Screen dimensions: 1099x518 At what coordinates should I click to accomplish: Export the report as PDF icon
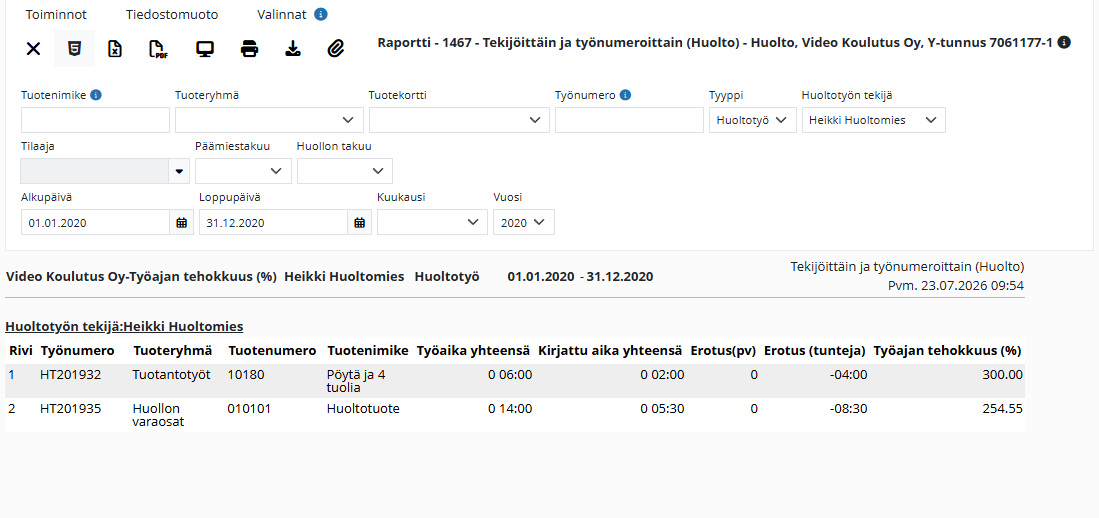click(159, 49)
